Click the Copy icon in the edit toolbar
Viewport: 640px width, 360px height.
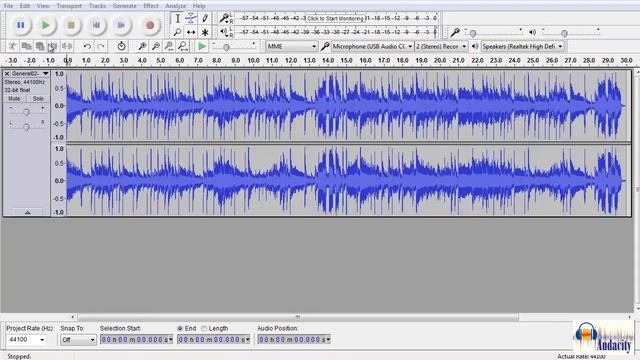27,46
